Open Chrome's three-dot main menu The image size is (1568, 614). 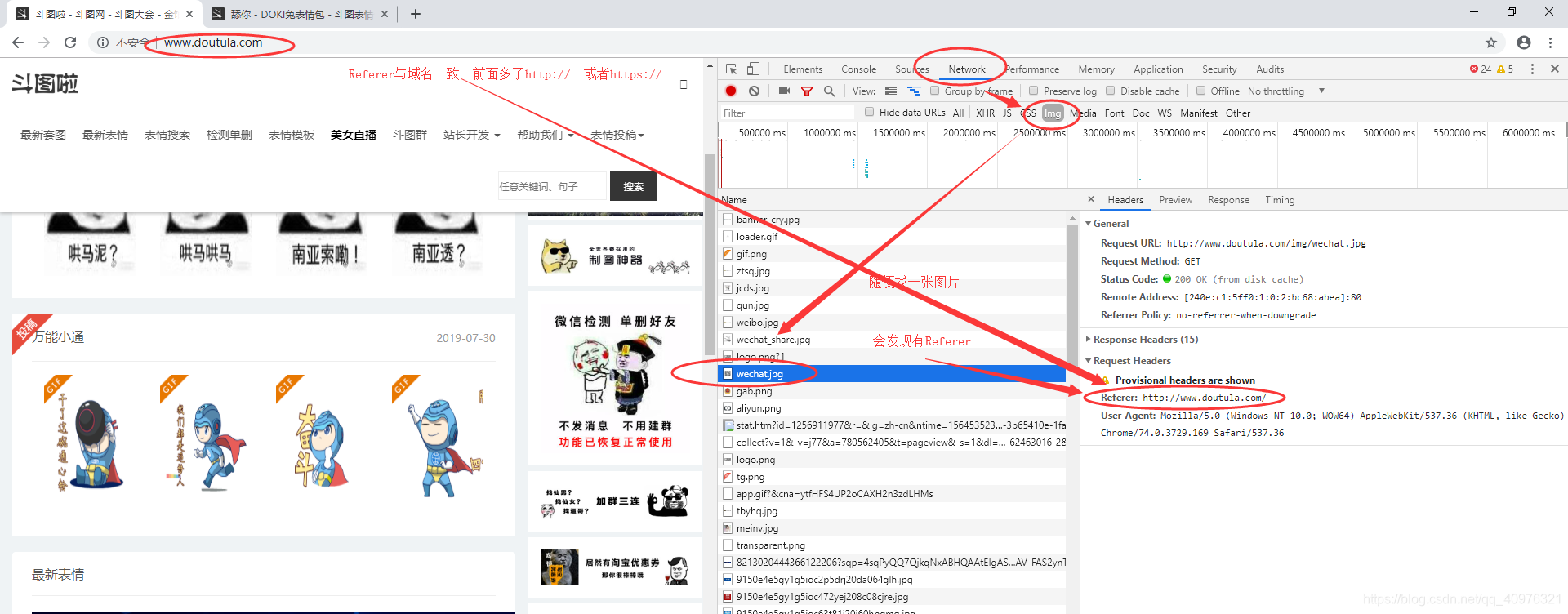point(1550,42)
